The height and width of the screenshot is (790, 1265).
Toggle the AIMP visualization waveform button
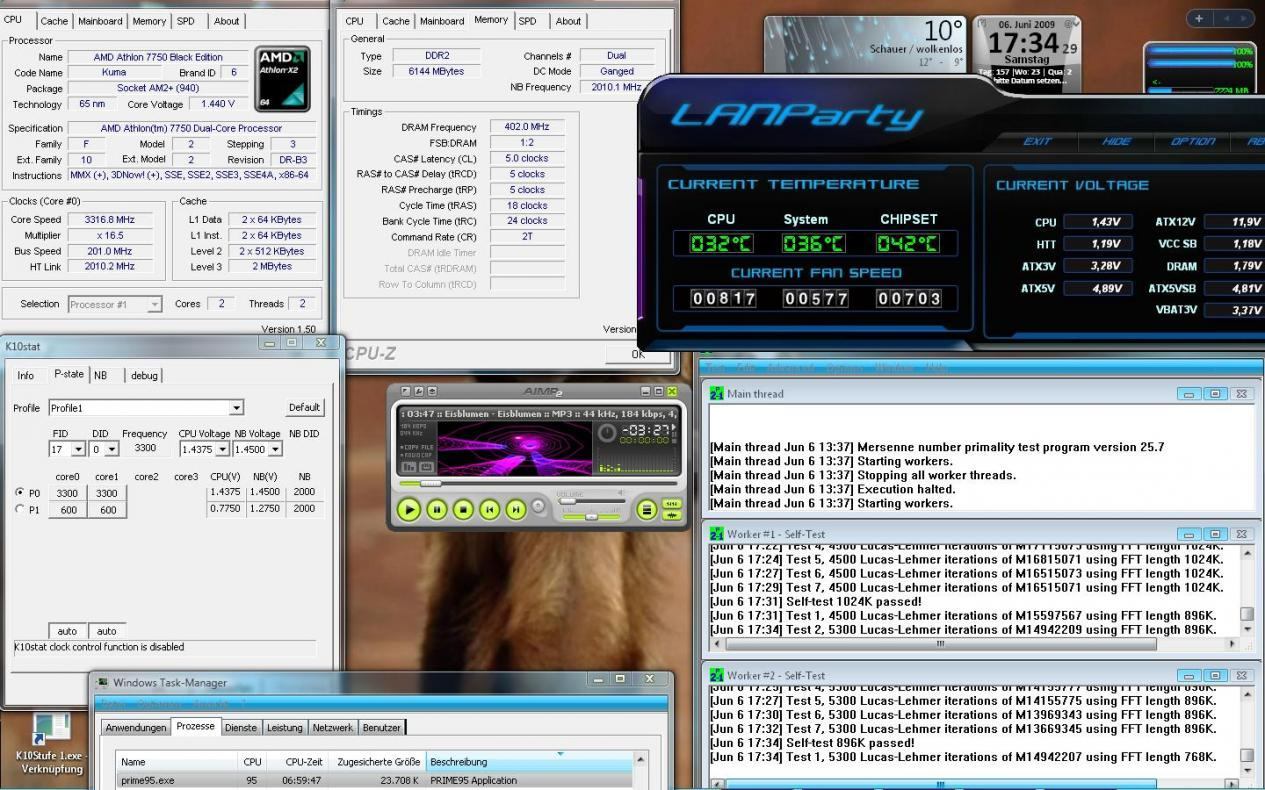[672, 515]
